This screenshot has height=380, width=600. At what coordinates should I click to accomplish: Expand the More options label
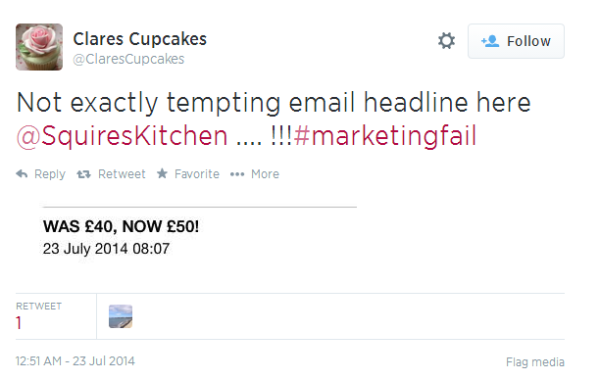click(265, 174)
